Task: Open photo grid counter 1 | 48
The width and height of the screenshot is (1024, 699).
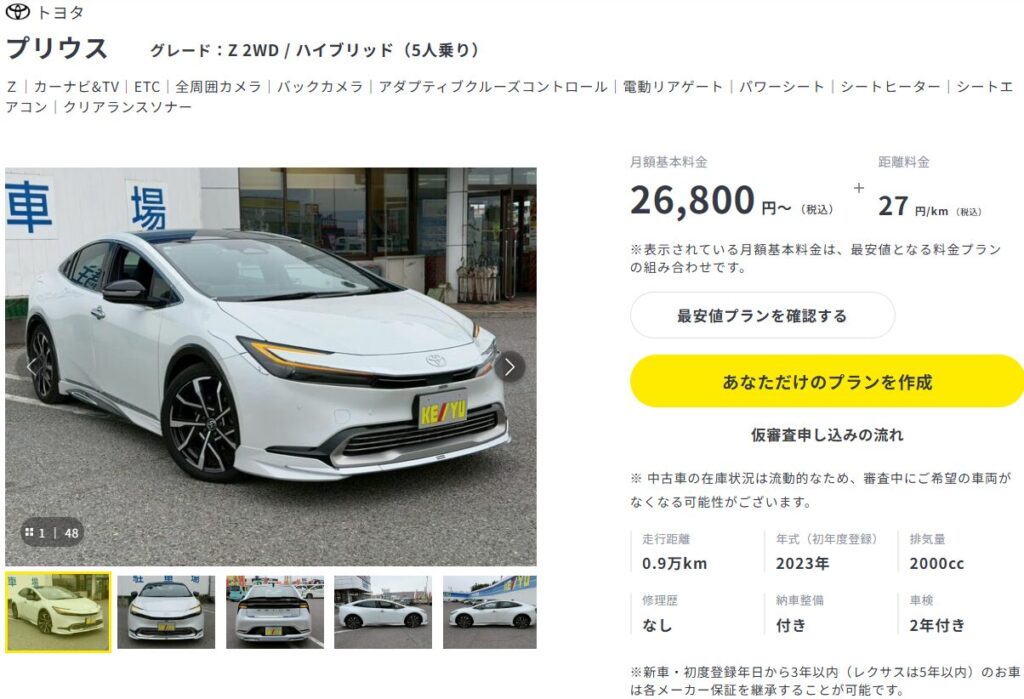Action: 52,533
